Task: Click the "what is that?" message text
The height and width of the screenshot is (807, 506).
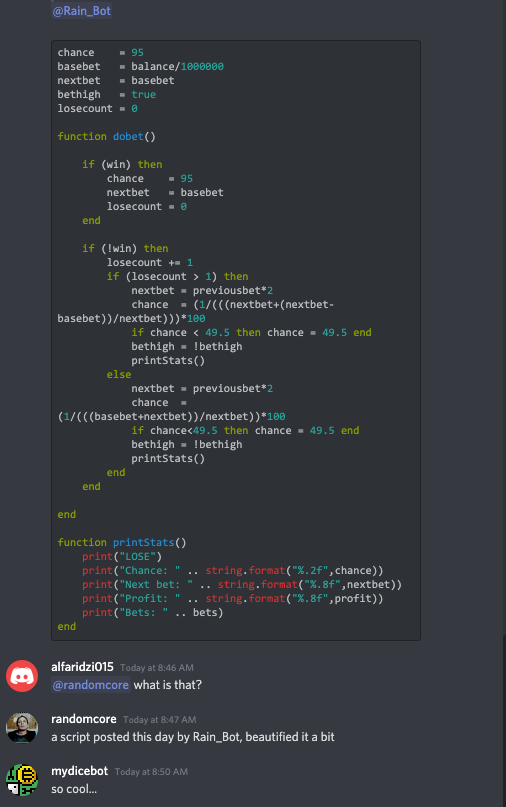Action: tap(168, 685)
